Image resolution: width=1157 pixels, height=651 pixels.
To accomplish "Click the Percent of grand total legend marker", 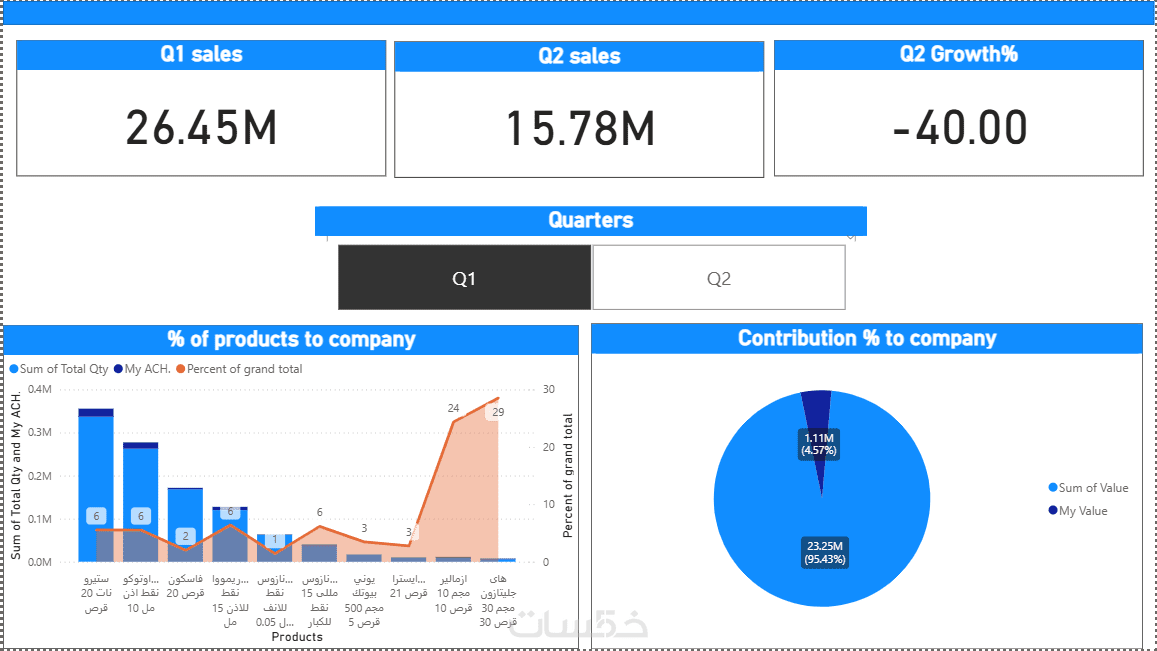I will coord(180,369).
